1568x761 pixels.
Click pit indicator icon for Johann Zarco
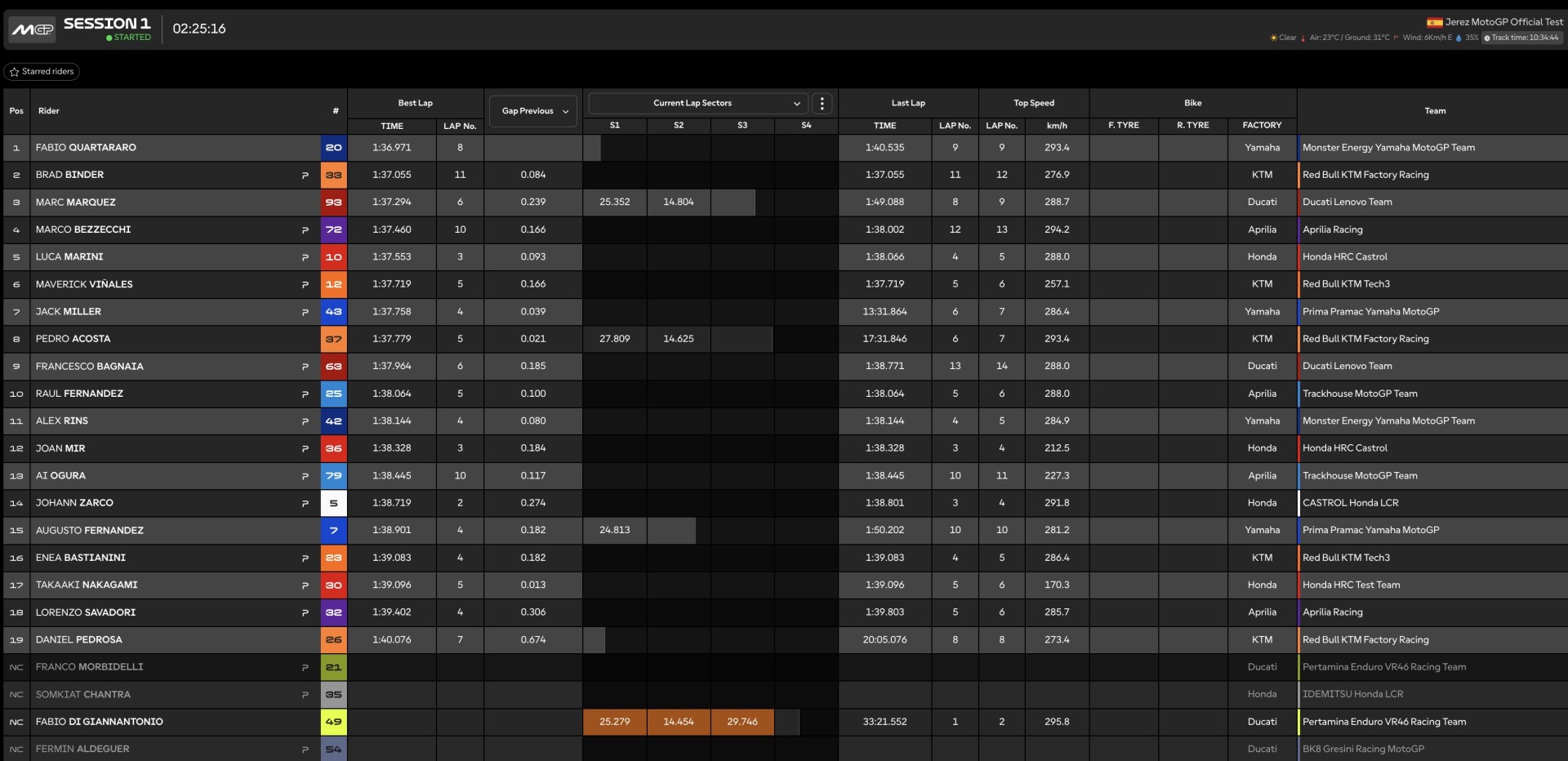point(305,504)
